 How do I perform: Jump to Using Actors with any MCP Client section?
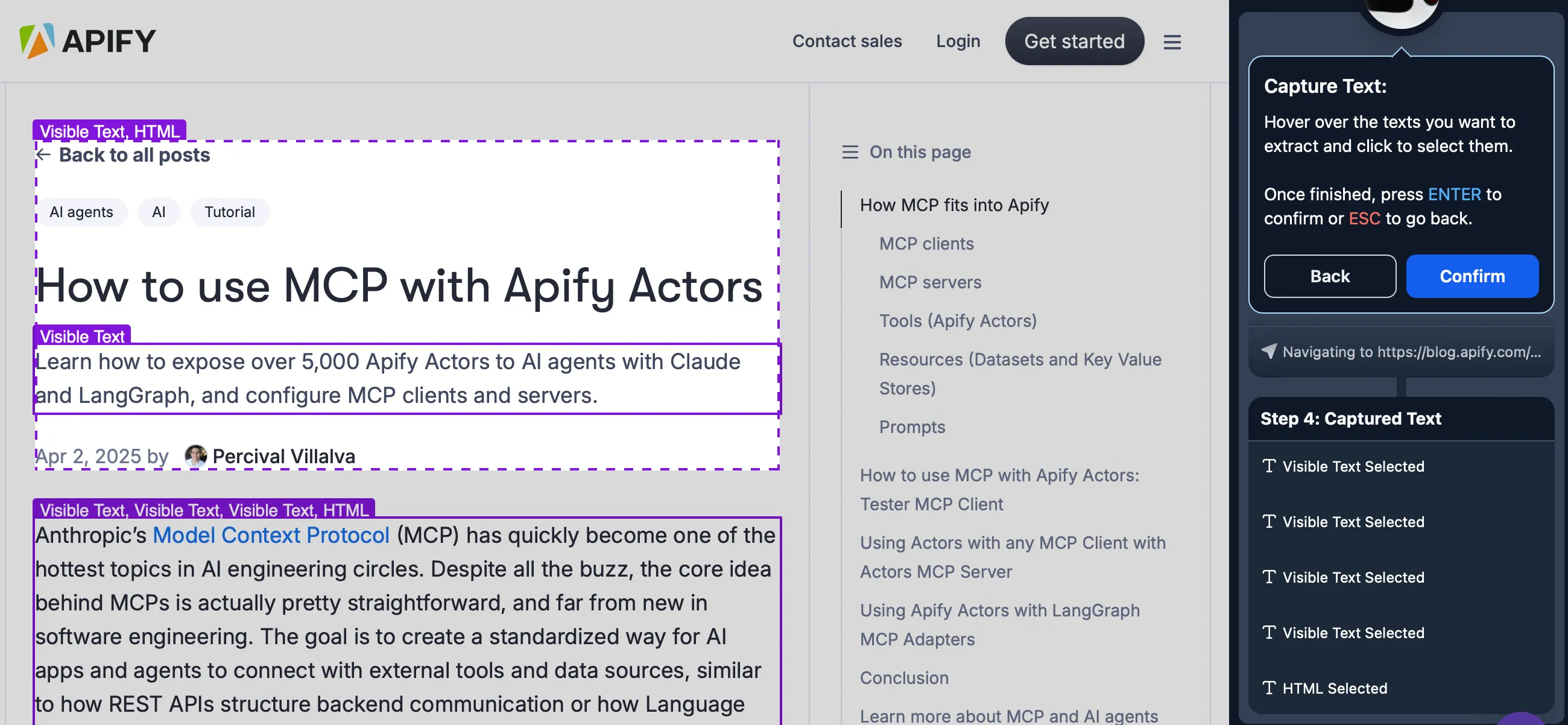point(1012,557)
